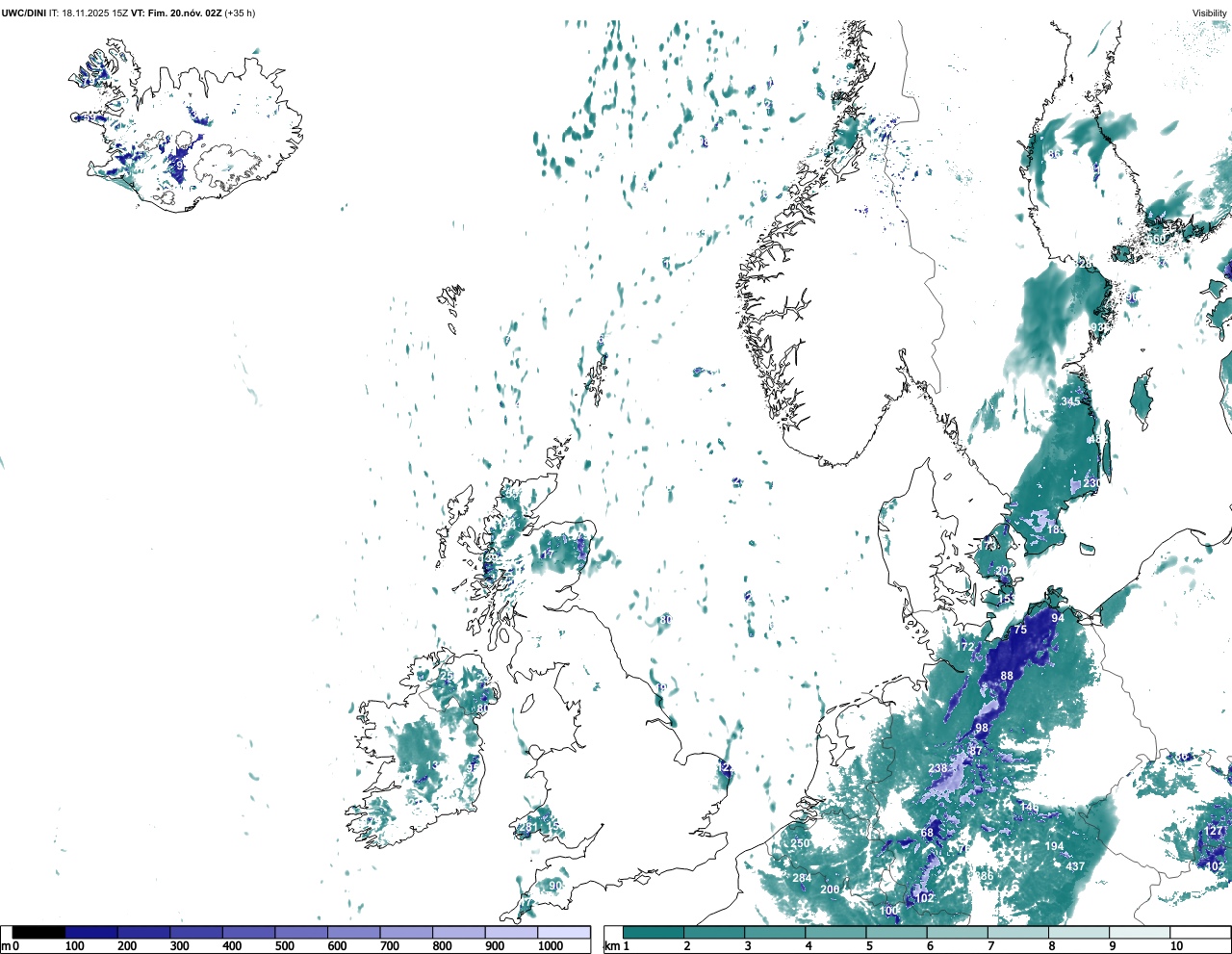Select the lightest 9–10 km legend swatch

click(x=1141, y=932)
